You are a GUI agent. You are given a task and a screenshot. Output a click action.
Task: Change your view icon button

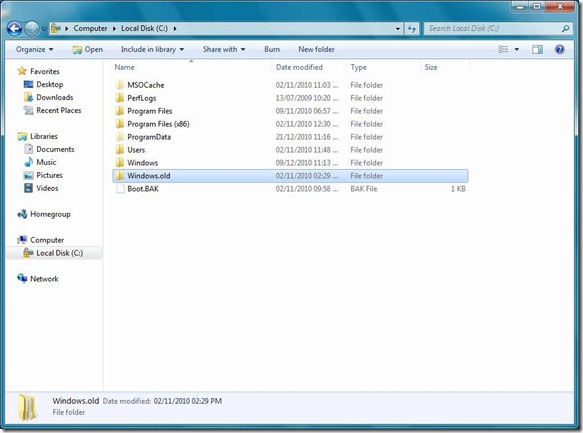coord(503,49)
